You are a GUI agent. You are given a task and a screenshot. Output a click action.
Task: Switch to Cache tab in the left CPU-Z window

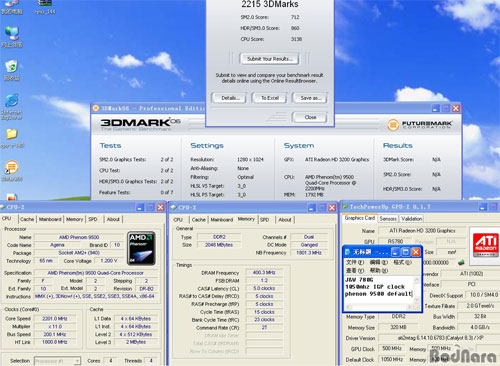tap(27, 219)
